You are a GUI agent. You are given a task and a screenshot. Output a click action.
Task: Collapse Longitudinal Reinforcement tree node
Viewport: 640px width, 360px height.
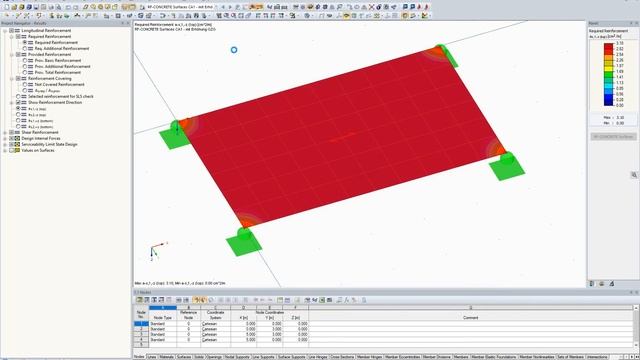click(x=5, y=31)
